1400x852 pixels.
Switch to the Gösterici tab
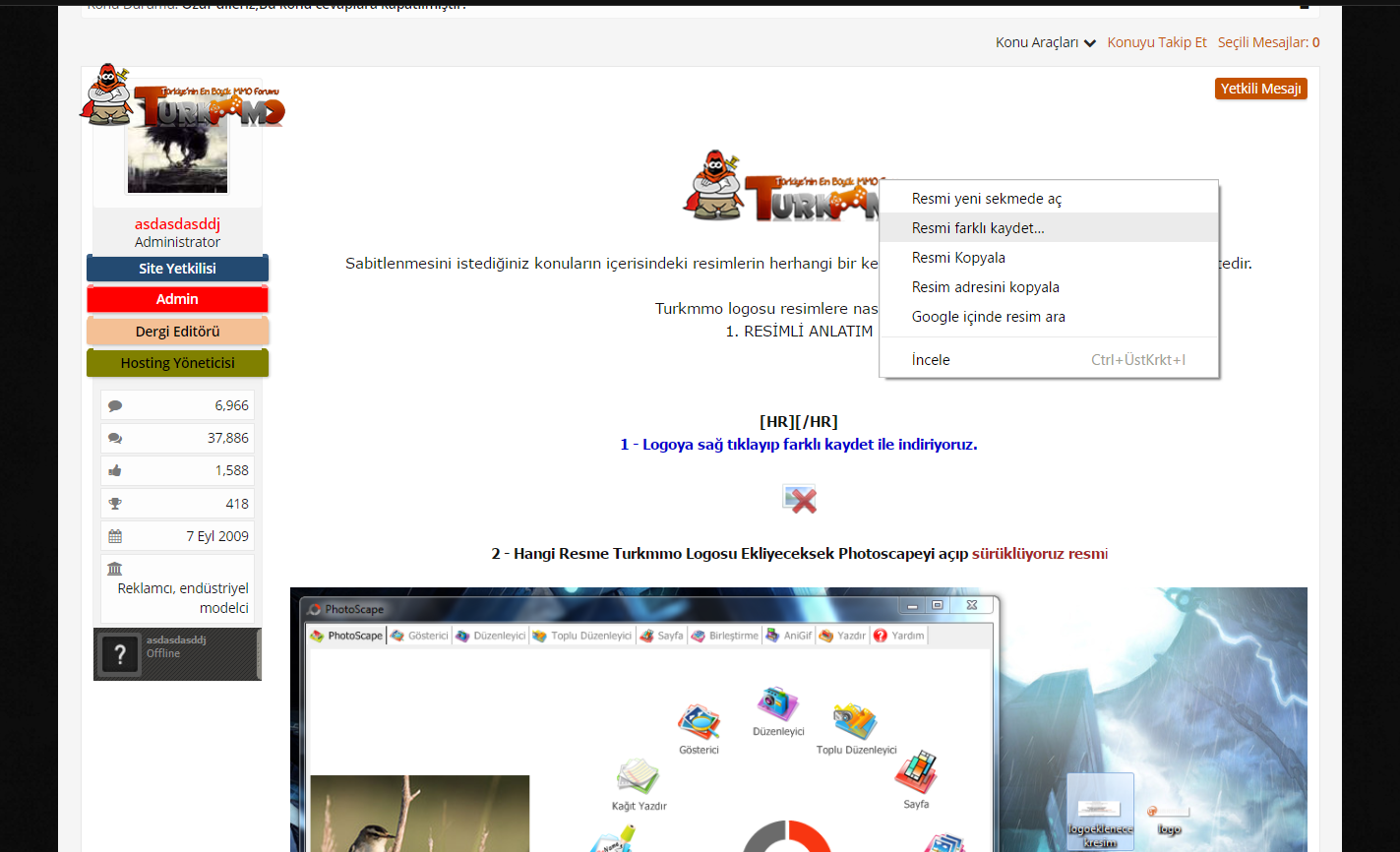[419, 636]
